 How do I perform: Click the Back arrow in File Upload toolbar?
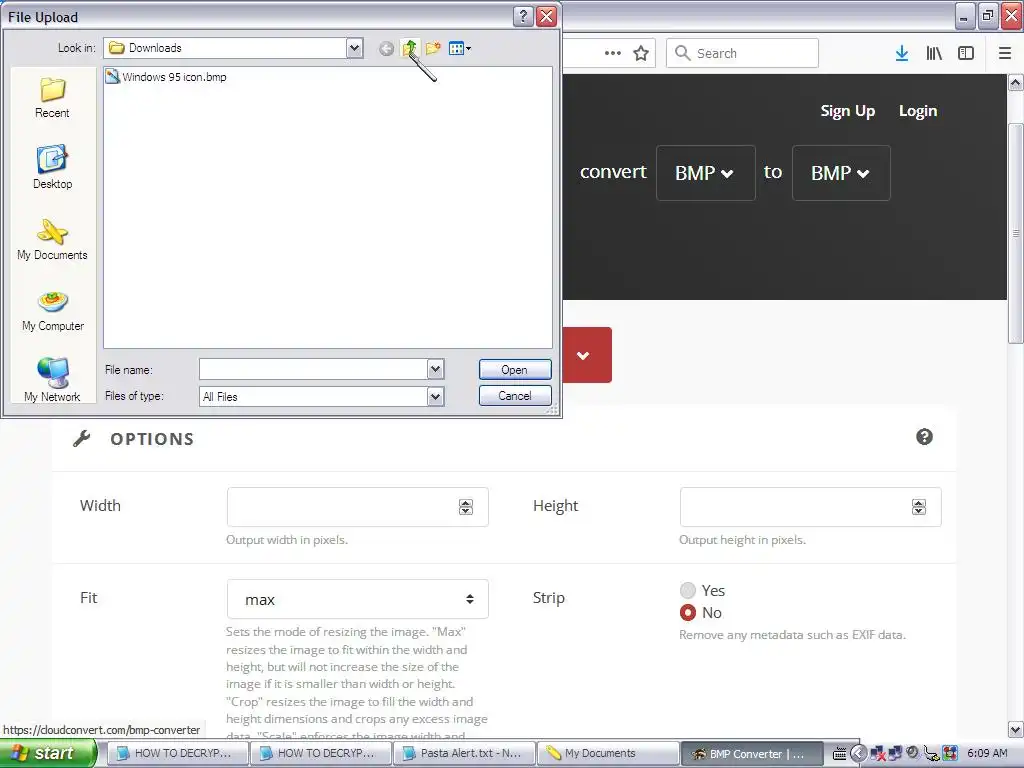pyautogui.click(x=387, y=48)
